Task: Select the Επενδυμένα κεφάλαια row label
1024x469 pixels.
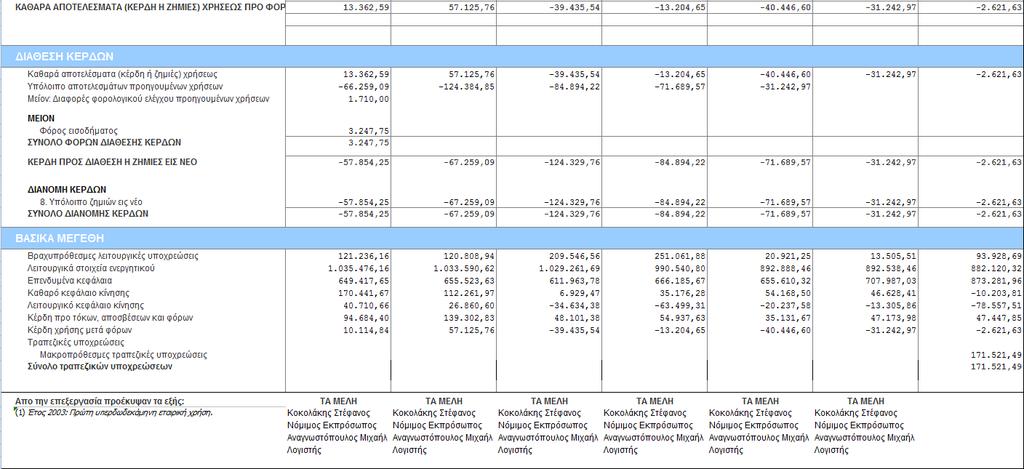Action: (x=69, y=281)
